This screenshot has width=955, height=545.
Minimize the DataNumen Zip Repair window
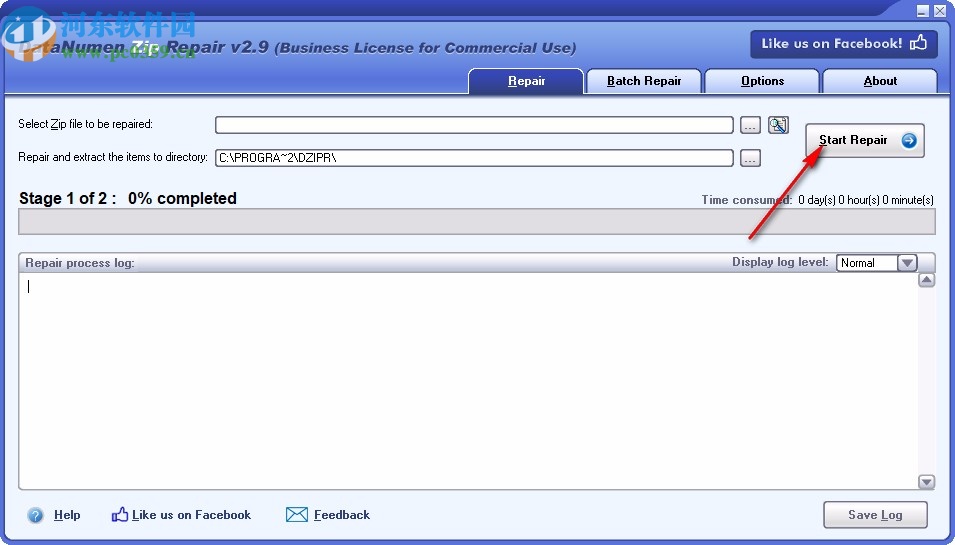click(x=923, y=11)
